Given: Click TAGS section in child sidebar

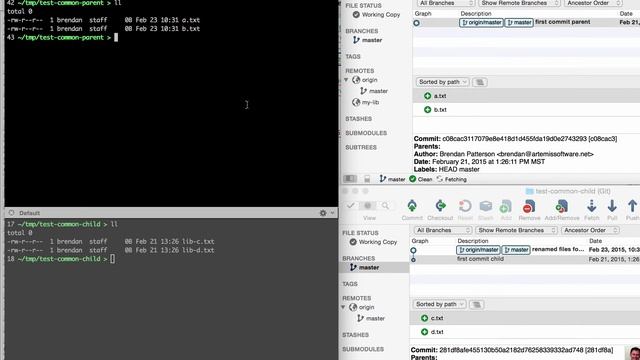Looking at the screenshot, I should click(x=350, y=284).
